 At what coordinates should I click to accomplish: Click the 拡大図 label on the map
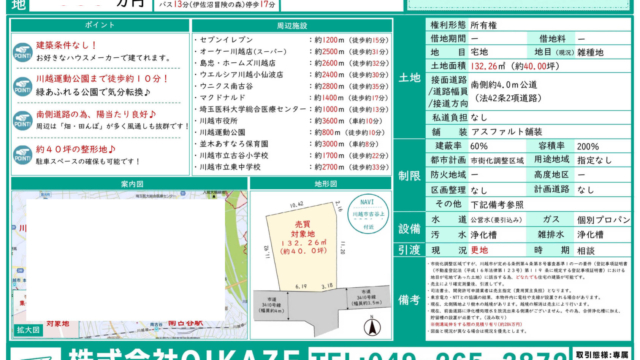click(28, 330)
